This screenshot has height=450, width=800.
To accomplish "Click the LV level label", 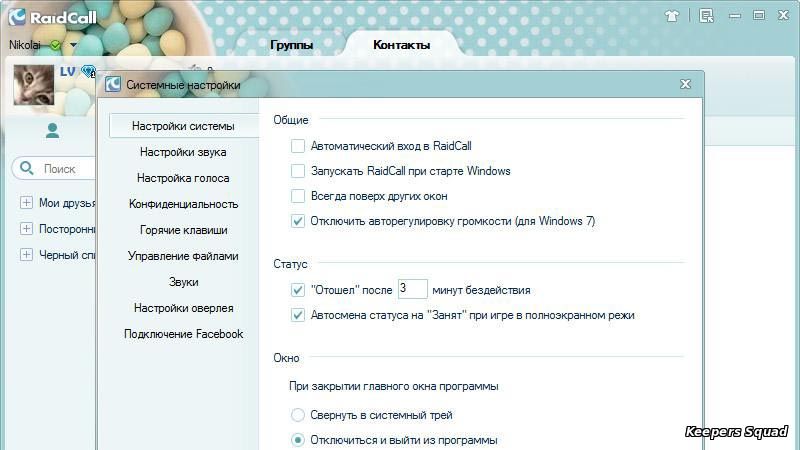I will coord(67,71).
